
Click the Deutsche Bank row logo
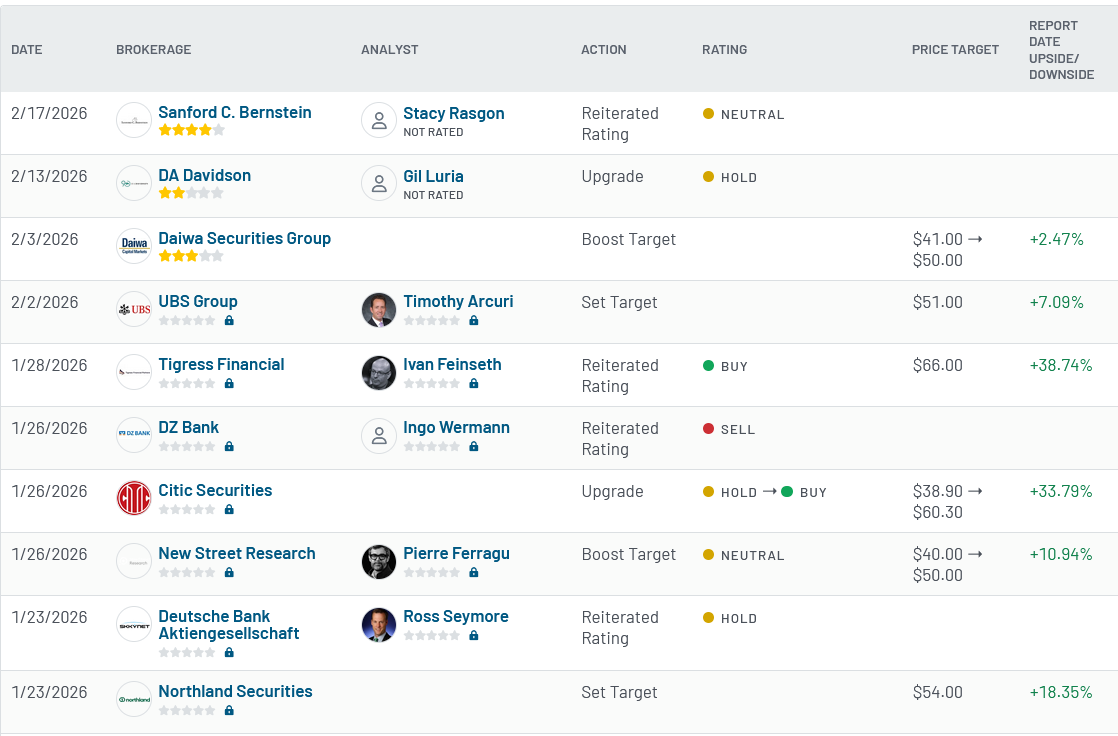pyautogui.click(x=134, y=624)
